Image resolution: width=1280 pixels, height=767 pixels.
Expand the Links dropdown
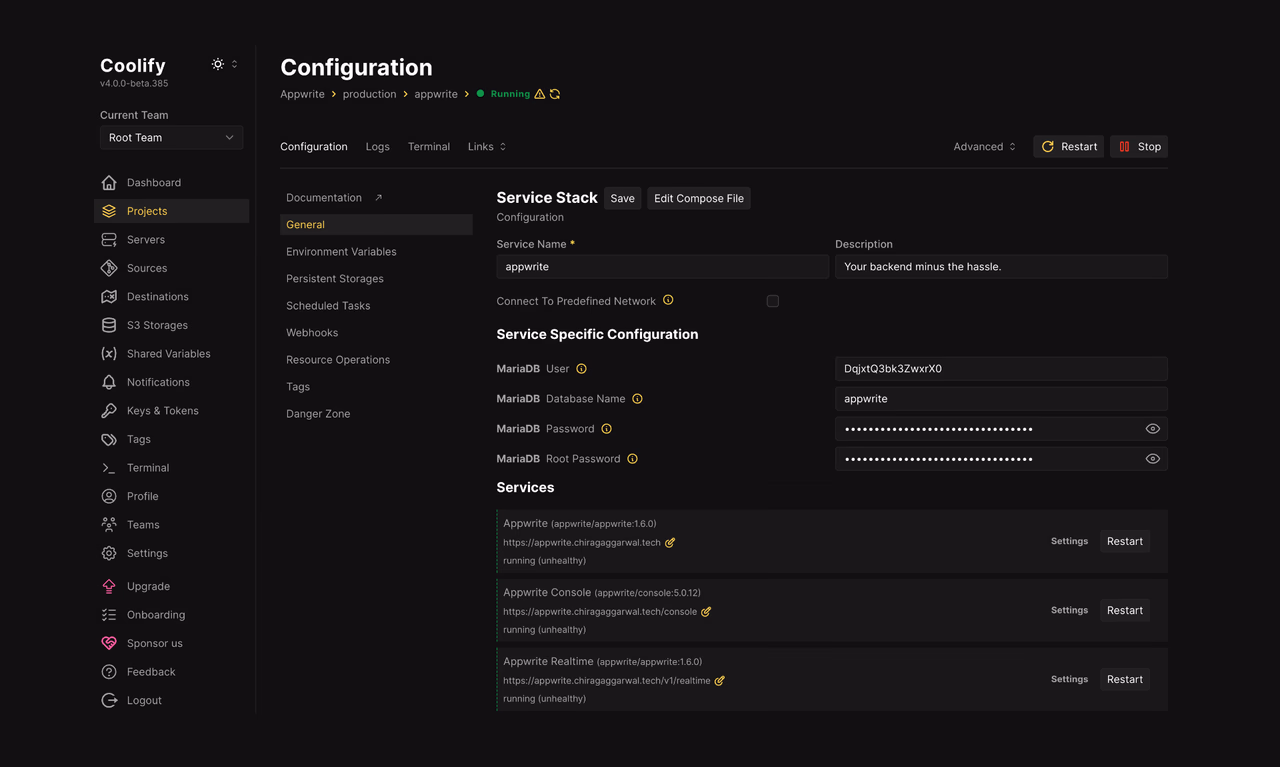click(x=487, y=147)
